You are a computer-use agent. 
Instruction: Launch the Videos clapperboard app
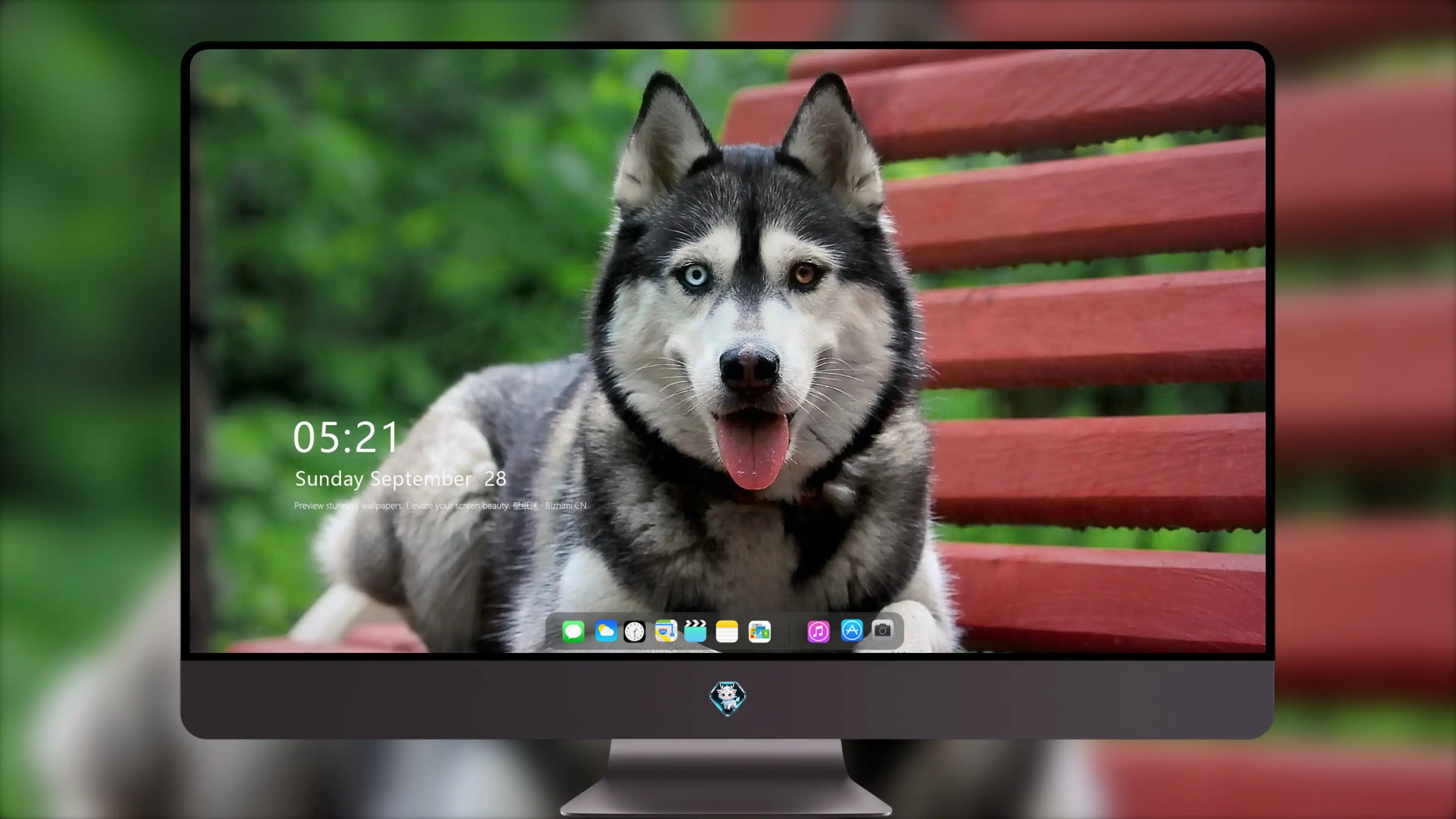[695, 631]
